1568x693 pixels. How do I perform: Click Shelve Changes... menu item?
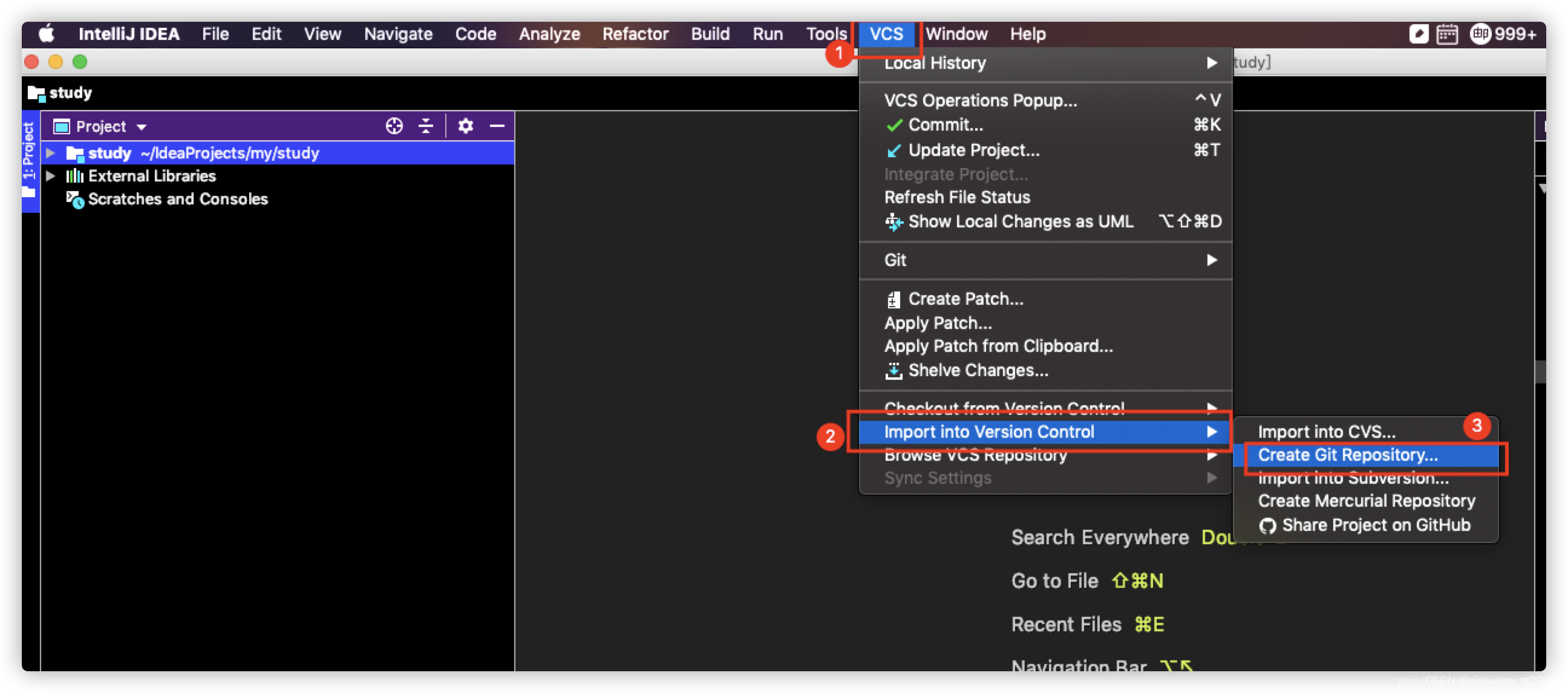[x=978, y=371]
